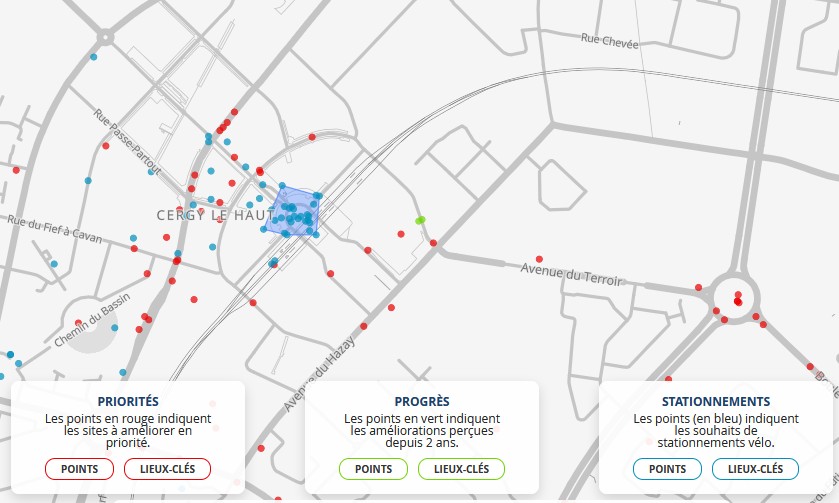The image size is (839, 503).
Task: Click the red POINTS button under Priorités
Action: (x=79, y=469)
